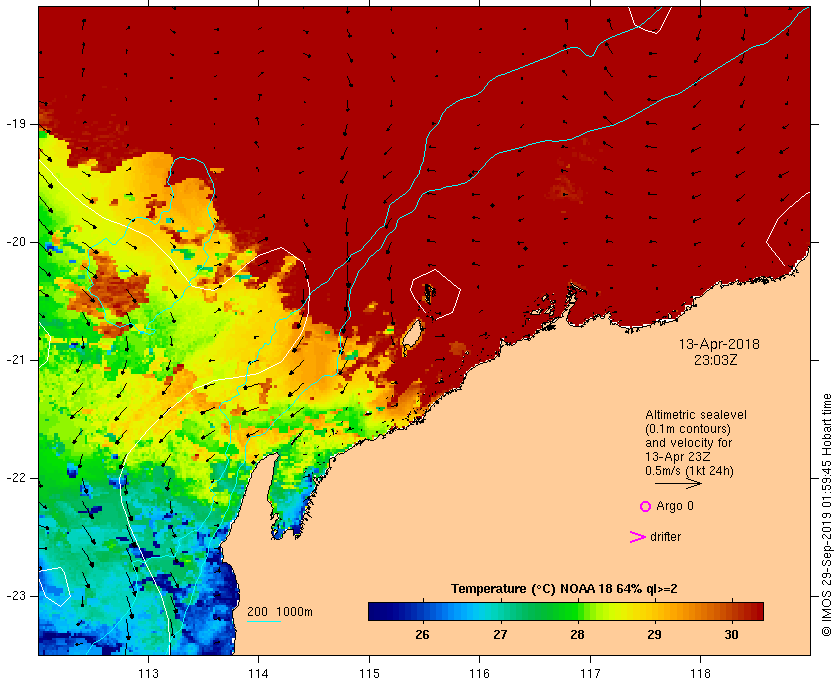Screen dimensions: 840x680
Task: Click longitude label 113 on bottom axis
Action: click(x=148, y=673)
